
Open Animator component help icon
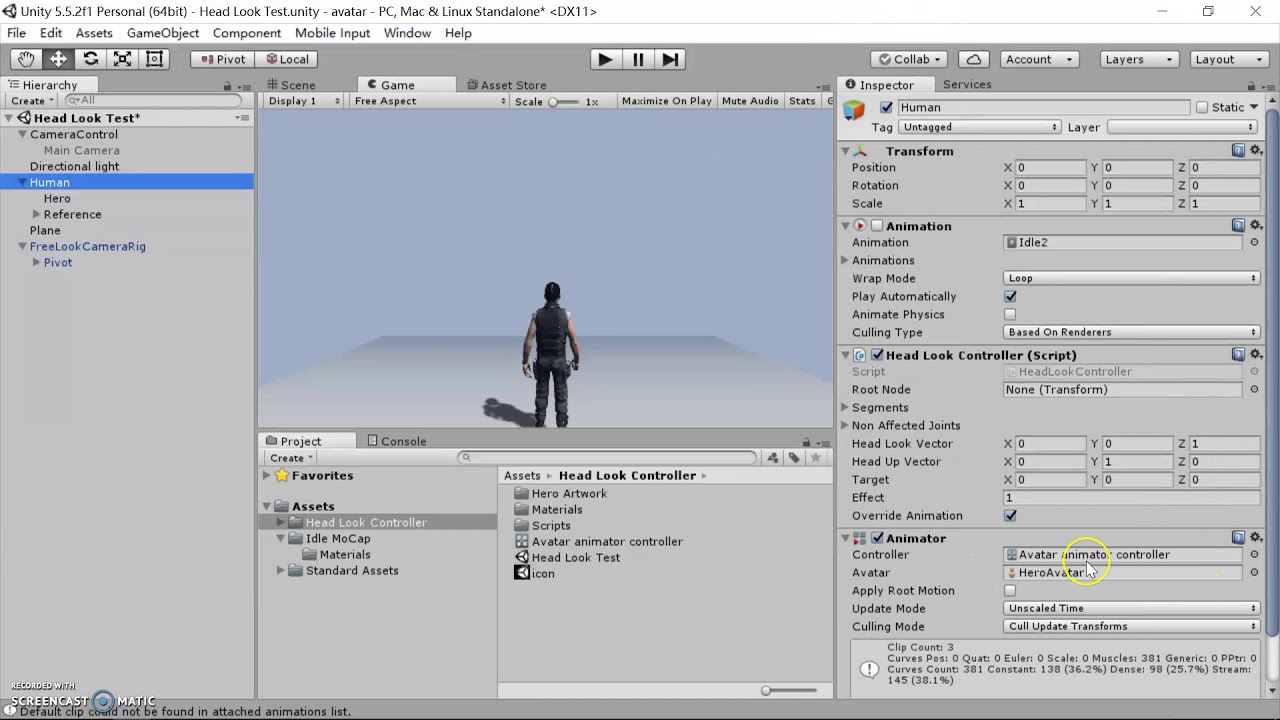(x=1238, y=537)
